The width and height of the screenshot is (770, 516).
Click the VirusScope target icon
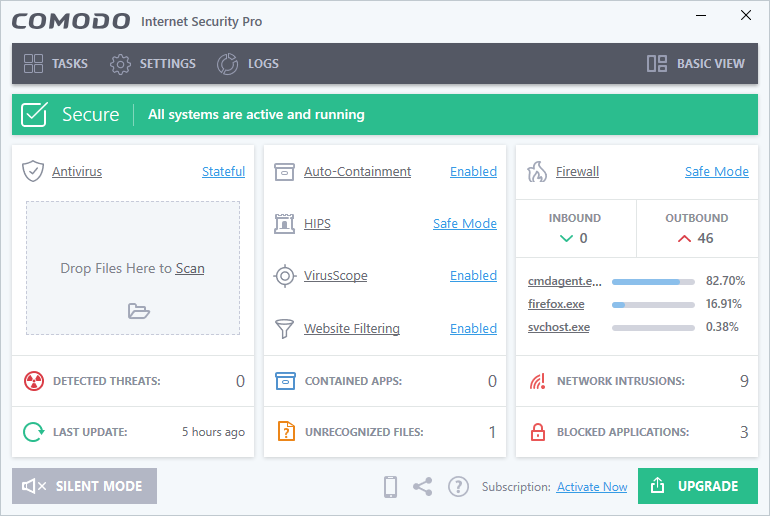(285, 275)
